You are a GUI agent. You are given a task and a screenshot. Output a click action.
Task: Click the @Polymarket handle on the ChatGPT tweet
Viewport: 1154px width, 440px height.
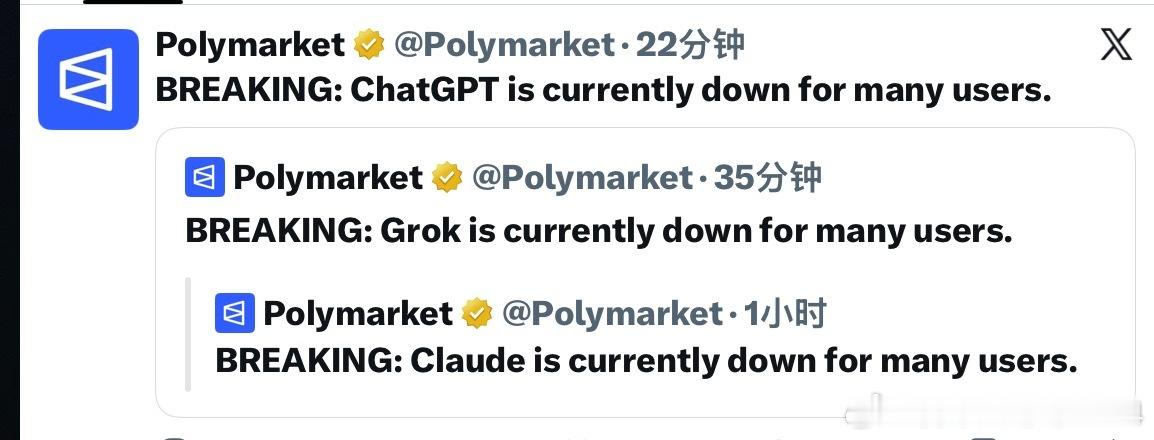(x=504, y=46)
